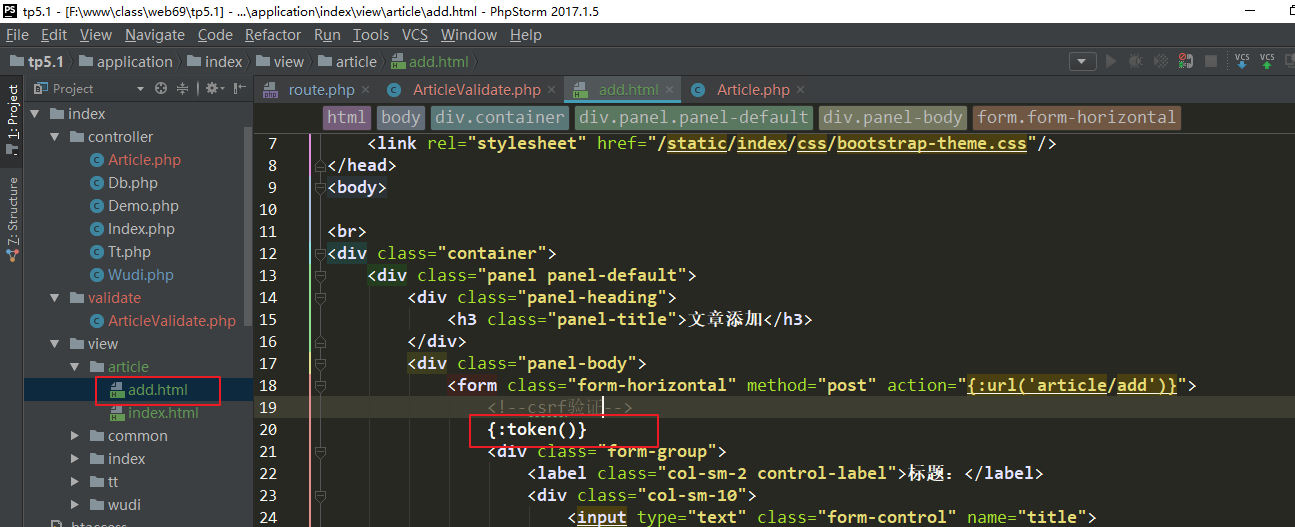The image size is (1295, 527).
Task: Expand the common folder in tree
Action: click(75, 436)
